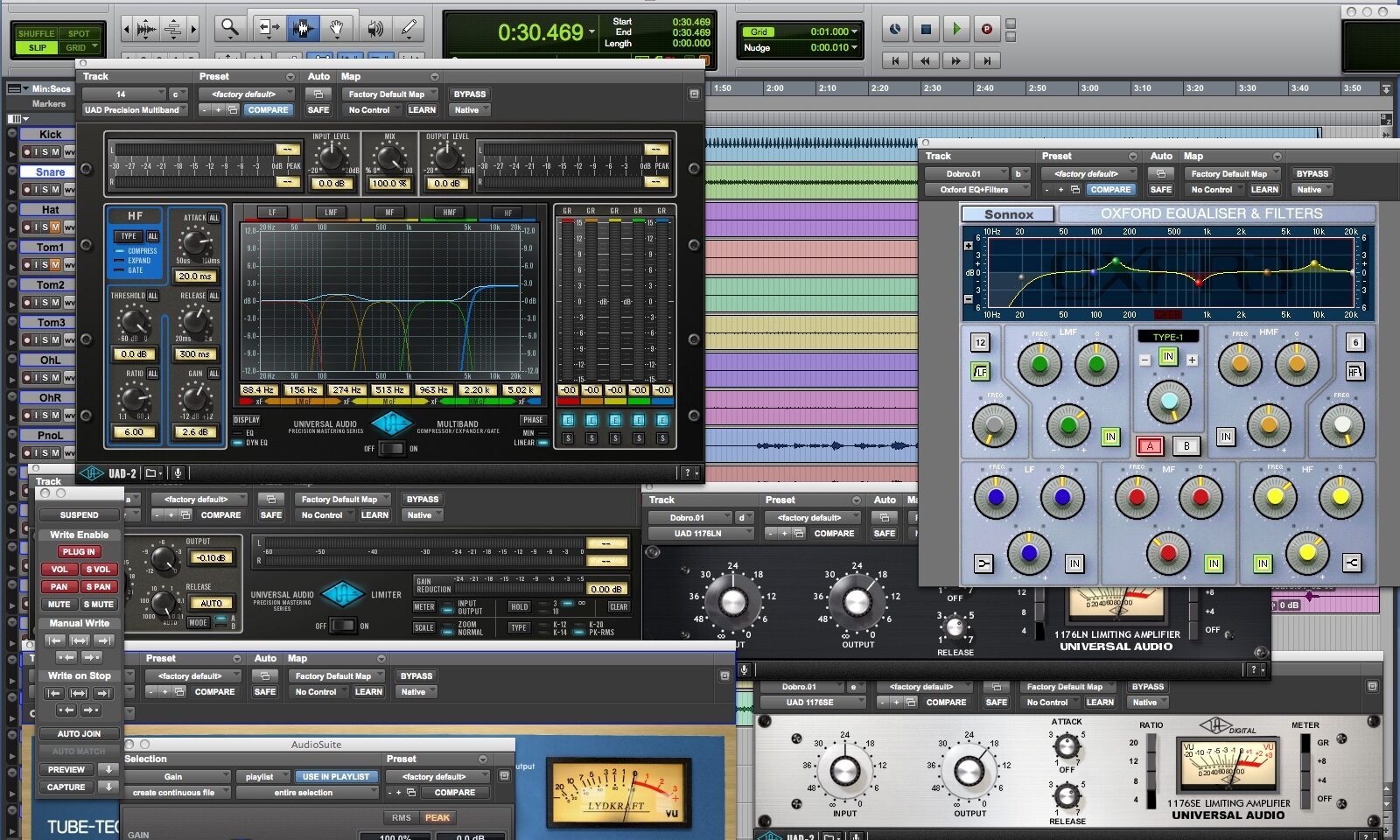This screenshot has width=1400, height=840.
Task: Select the Pencil tool
Action: click(x=408, y=29)
